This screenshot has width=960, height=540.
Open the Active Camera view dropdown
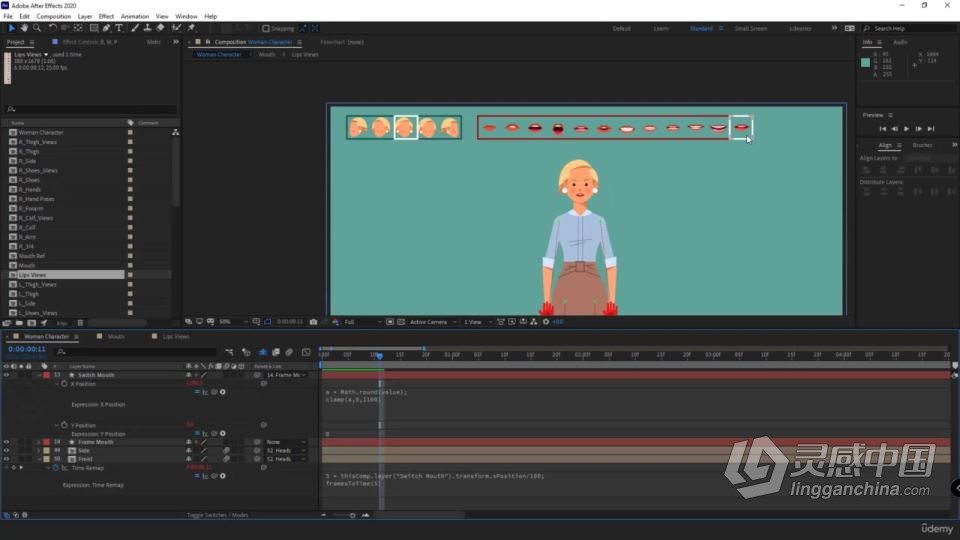coord(433,322)
